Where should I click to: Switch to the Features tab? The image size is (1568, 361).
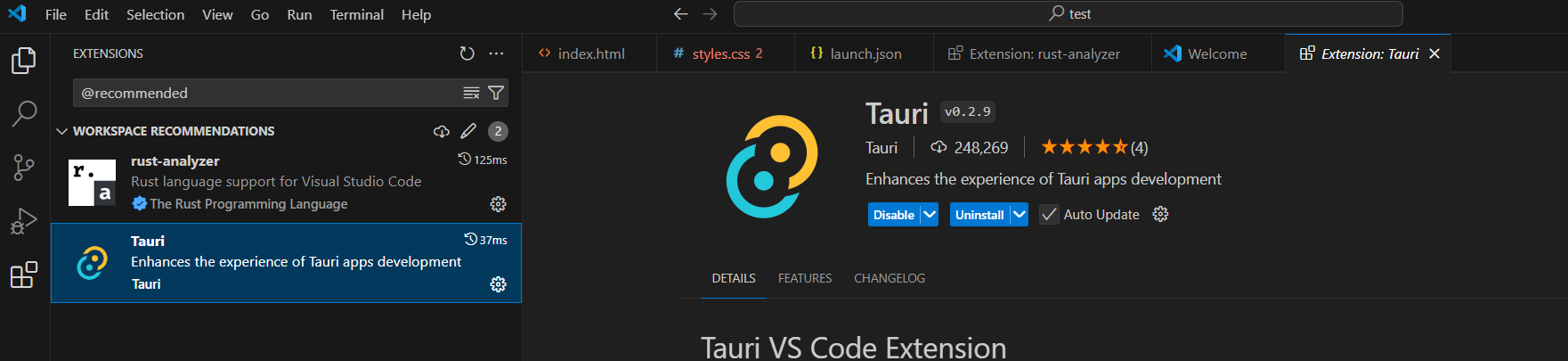[805, 278]
